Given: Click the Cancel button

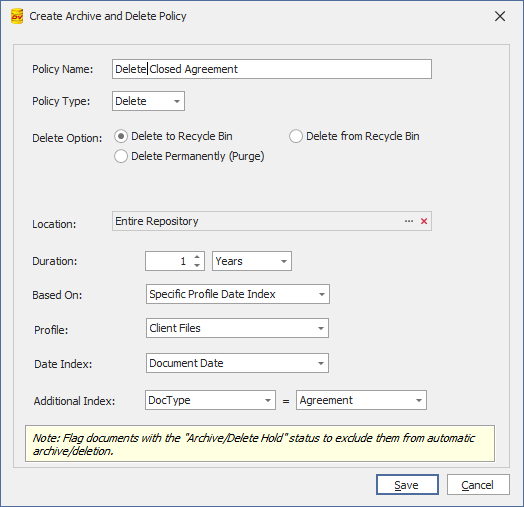Looking at the screenshot, I should [478, 485].
